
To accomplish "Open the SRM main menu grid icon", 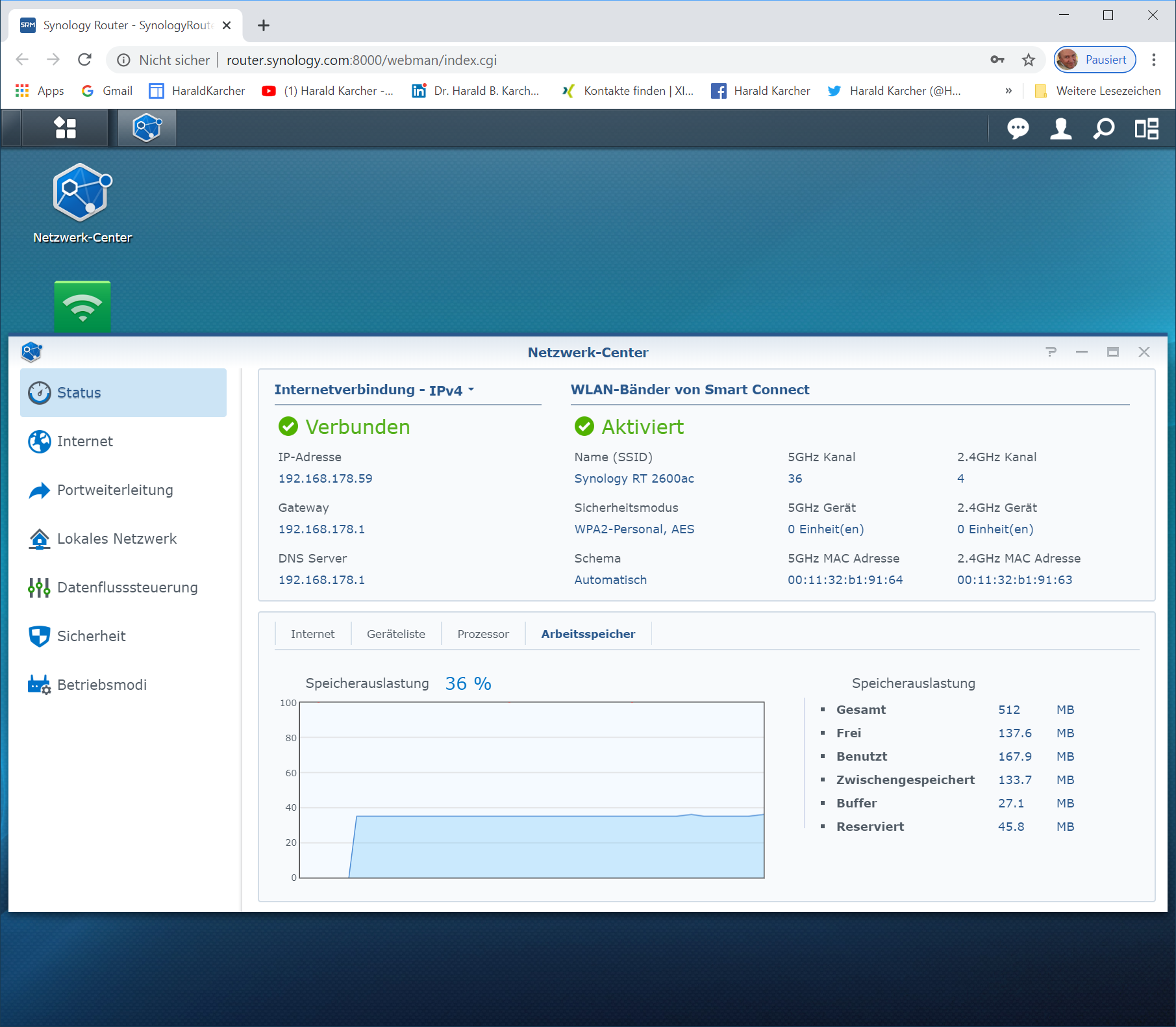I will 65,128.
